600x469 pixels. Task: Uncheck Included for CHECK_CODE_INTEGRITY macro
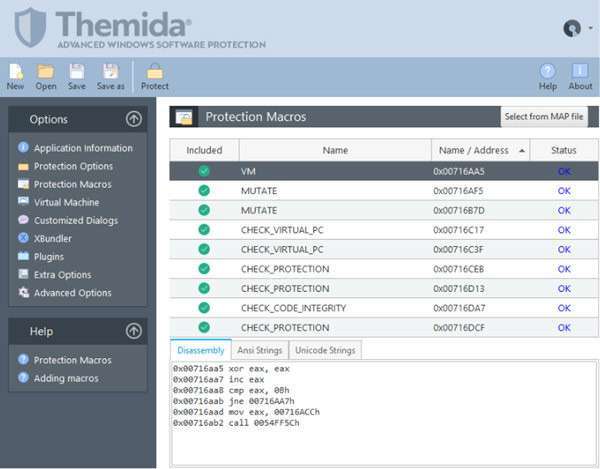click(204, 308)
